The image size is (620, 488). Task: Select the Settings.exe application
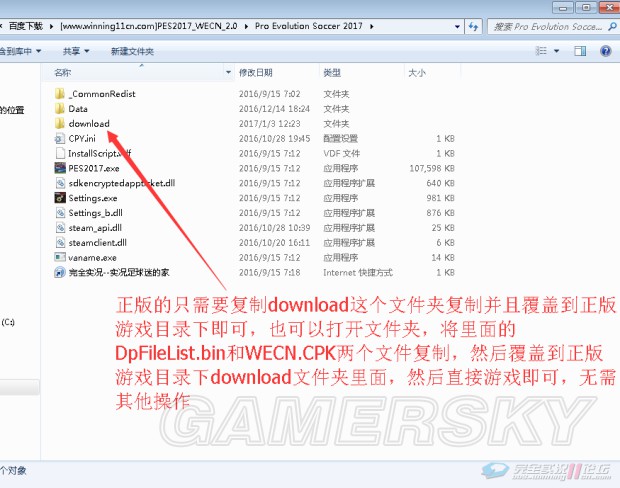pos(92,198)
